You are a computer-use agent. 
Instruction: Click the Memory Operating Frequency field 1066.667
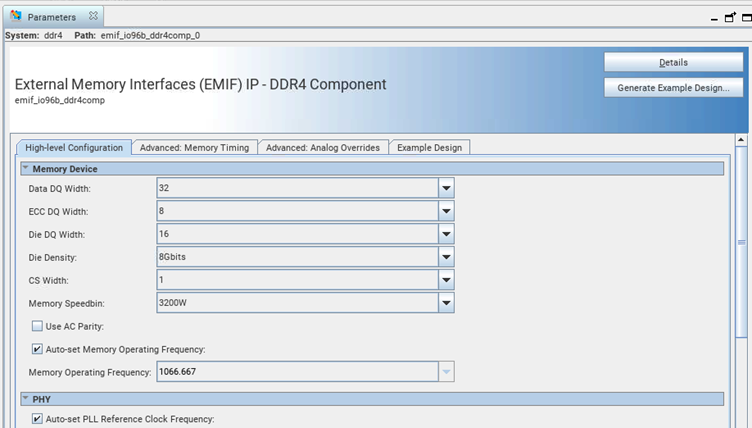point(297,372)
